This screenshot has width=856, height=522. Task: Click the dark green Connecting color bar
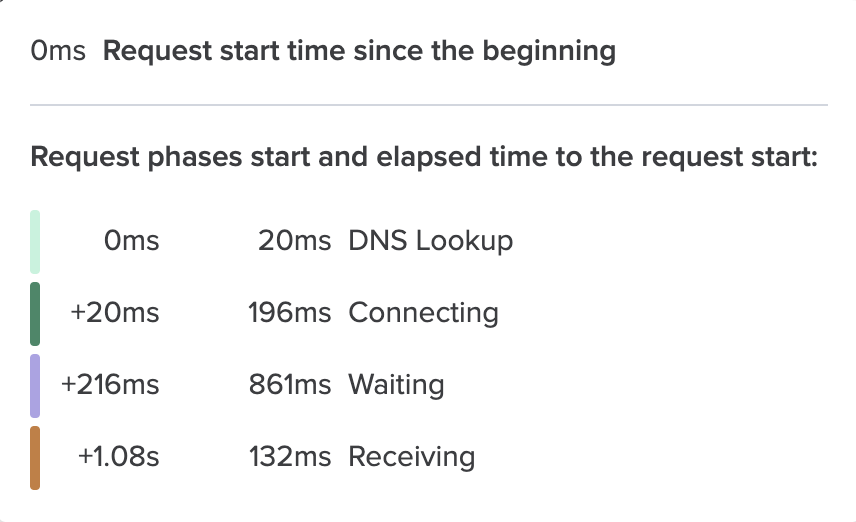(35, 314)
